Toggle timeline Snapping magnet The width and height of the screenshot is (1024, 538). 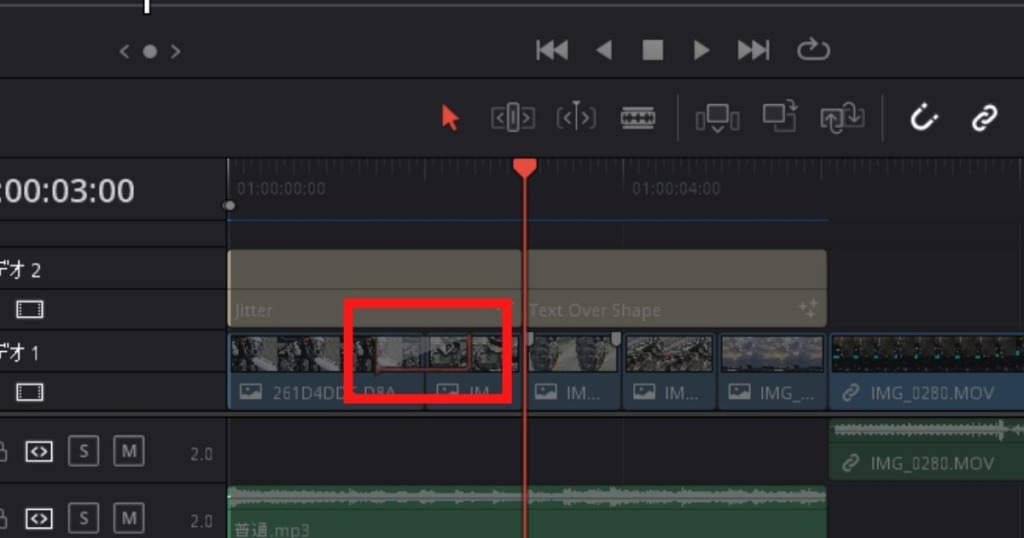tap(923, 118)
